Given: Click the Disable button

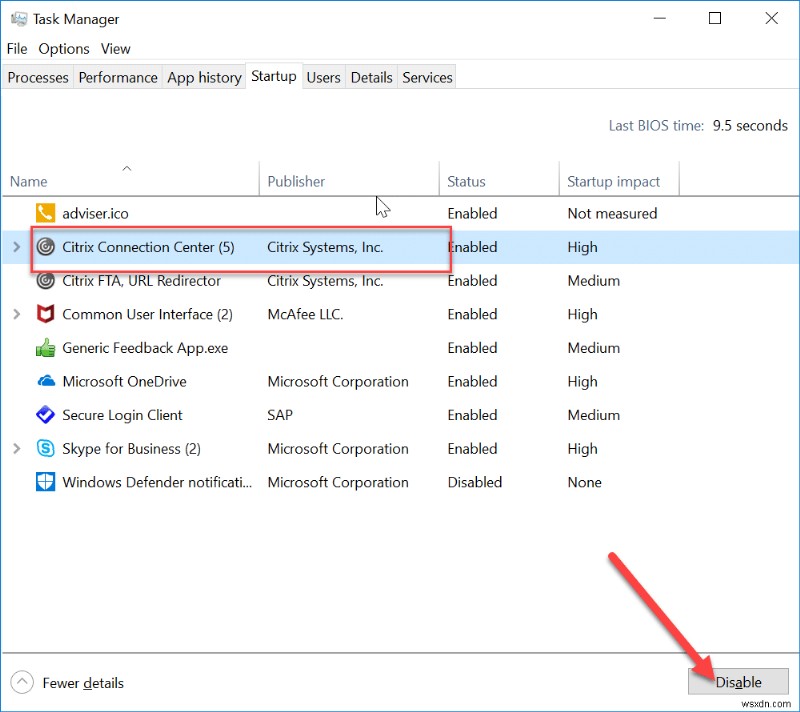Looking at the screenshot, I should pyautogui.click(x=738, y=681).
